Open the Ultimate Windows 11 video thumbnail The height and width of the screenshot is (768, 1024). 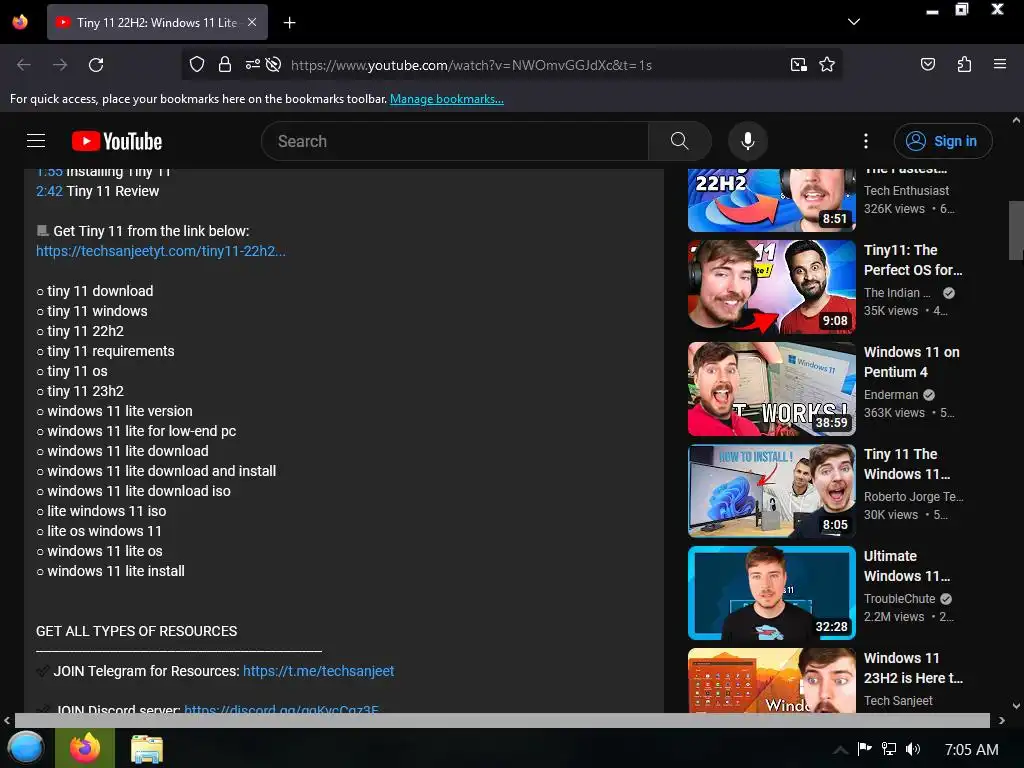[x=772, y=593]
